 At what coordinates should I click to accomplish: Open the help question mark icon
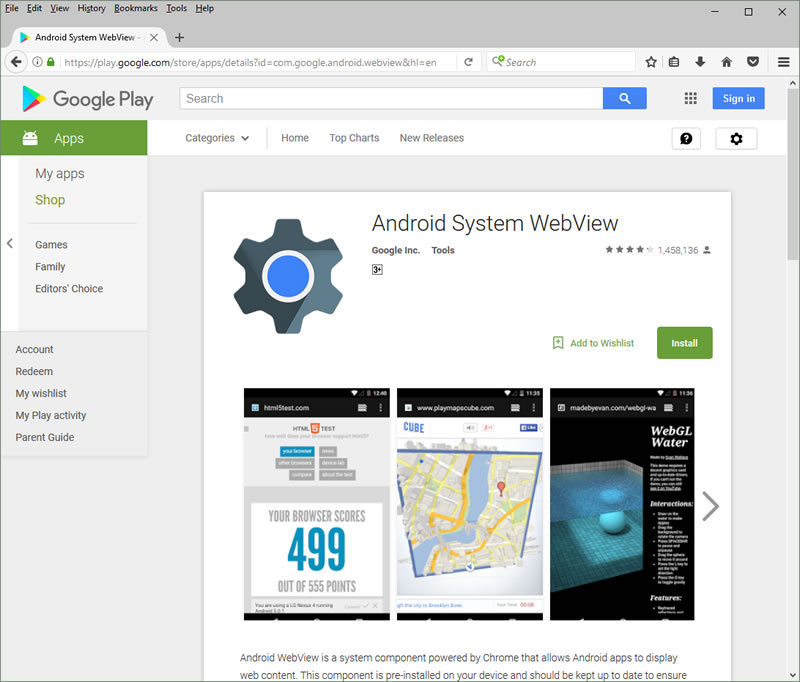(686, 139)
